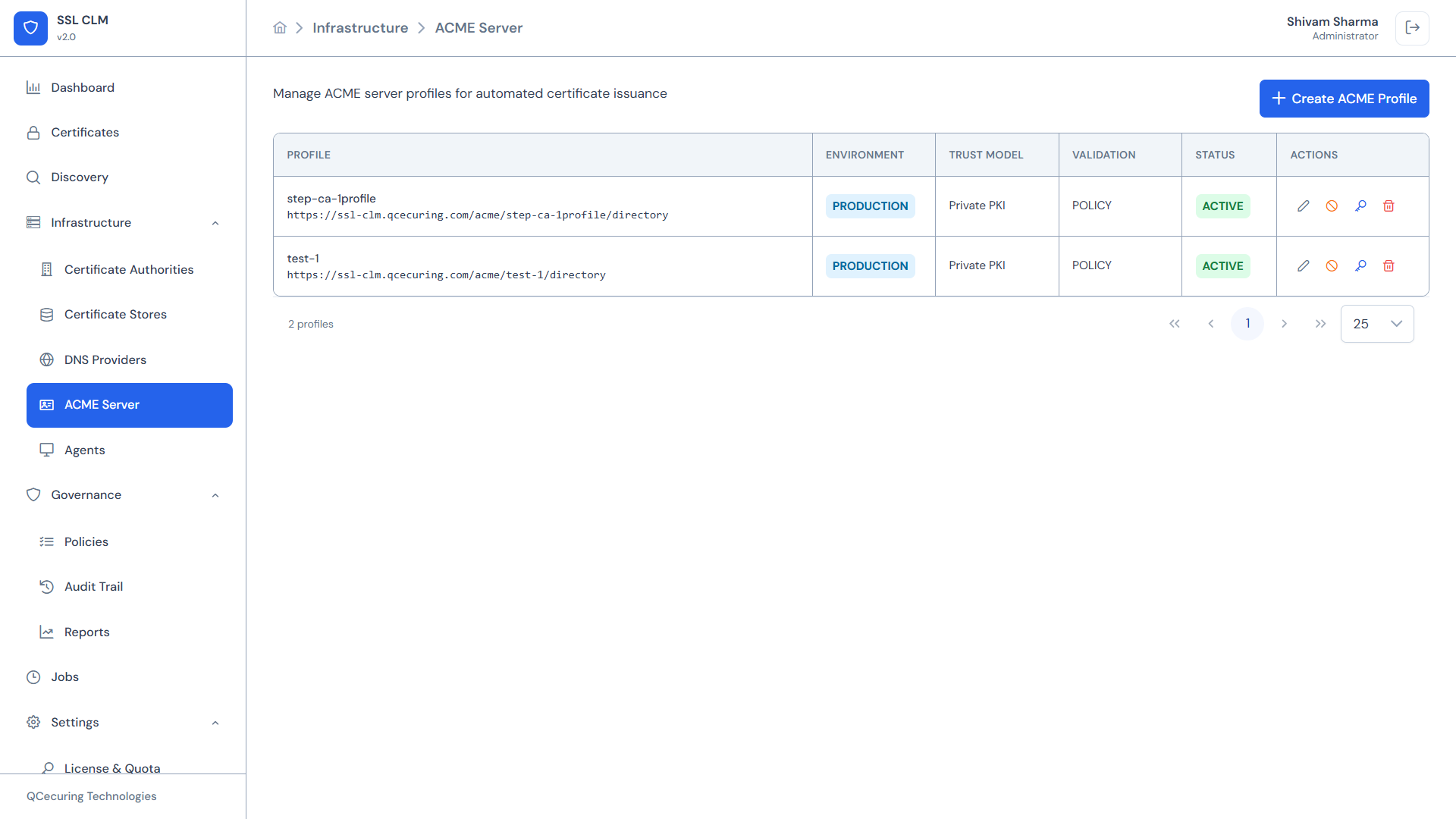Go to previous page of profiles
The image size is (1456, 819).
point(1211,324)
